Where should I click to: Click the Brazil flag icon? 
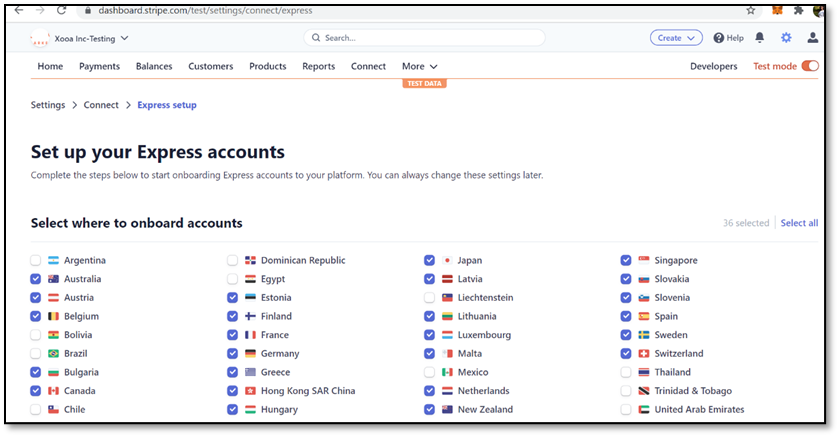click(x=54, y=354)
